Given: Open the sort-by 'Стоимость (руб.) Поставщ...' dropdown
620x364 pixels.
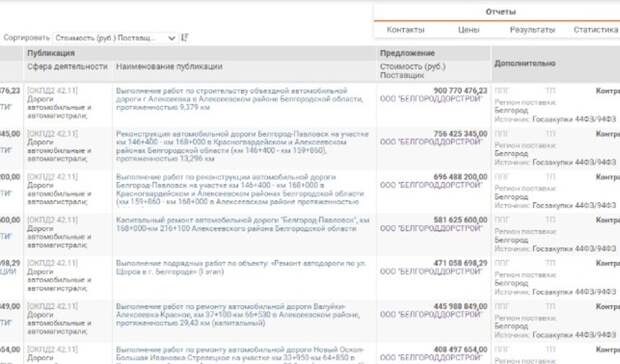Looking at the screenshot, I should click(x=115, y=38).
